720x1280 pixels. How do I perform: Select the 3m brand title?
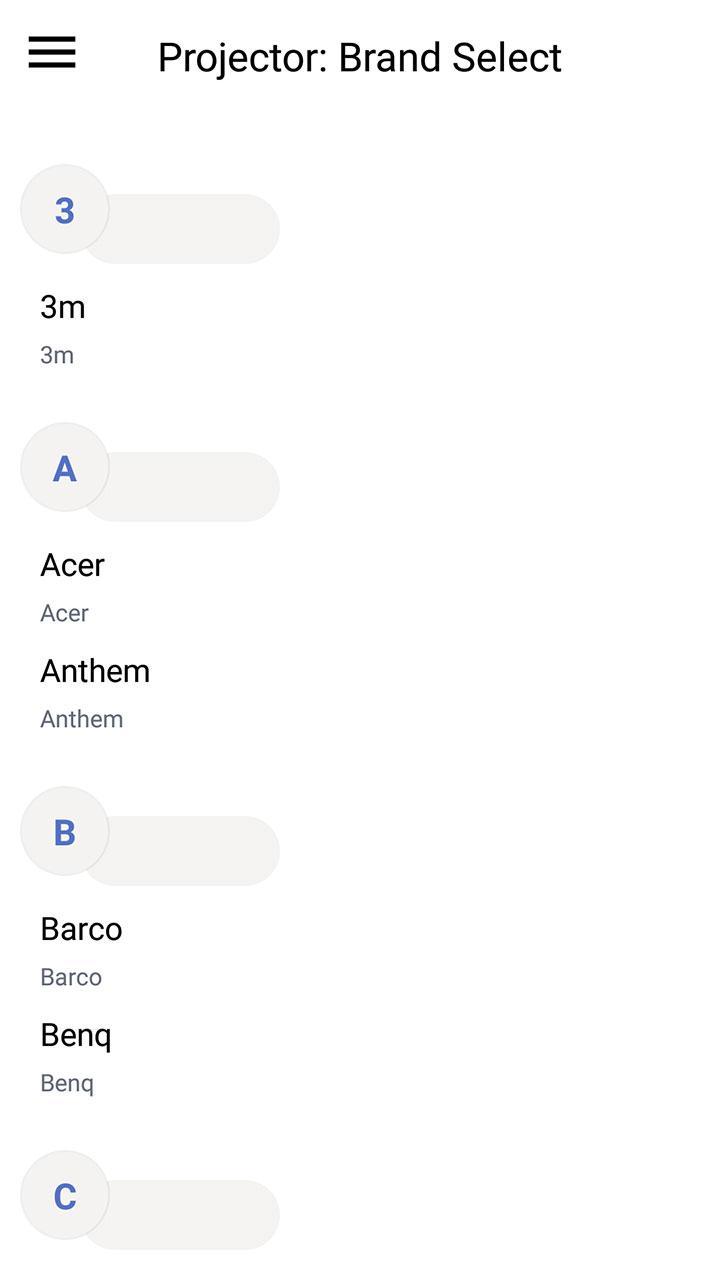(63, 307)
